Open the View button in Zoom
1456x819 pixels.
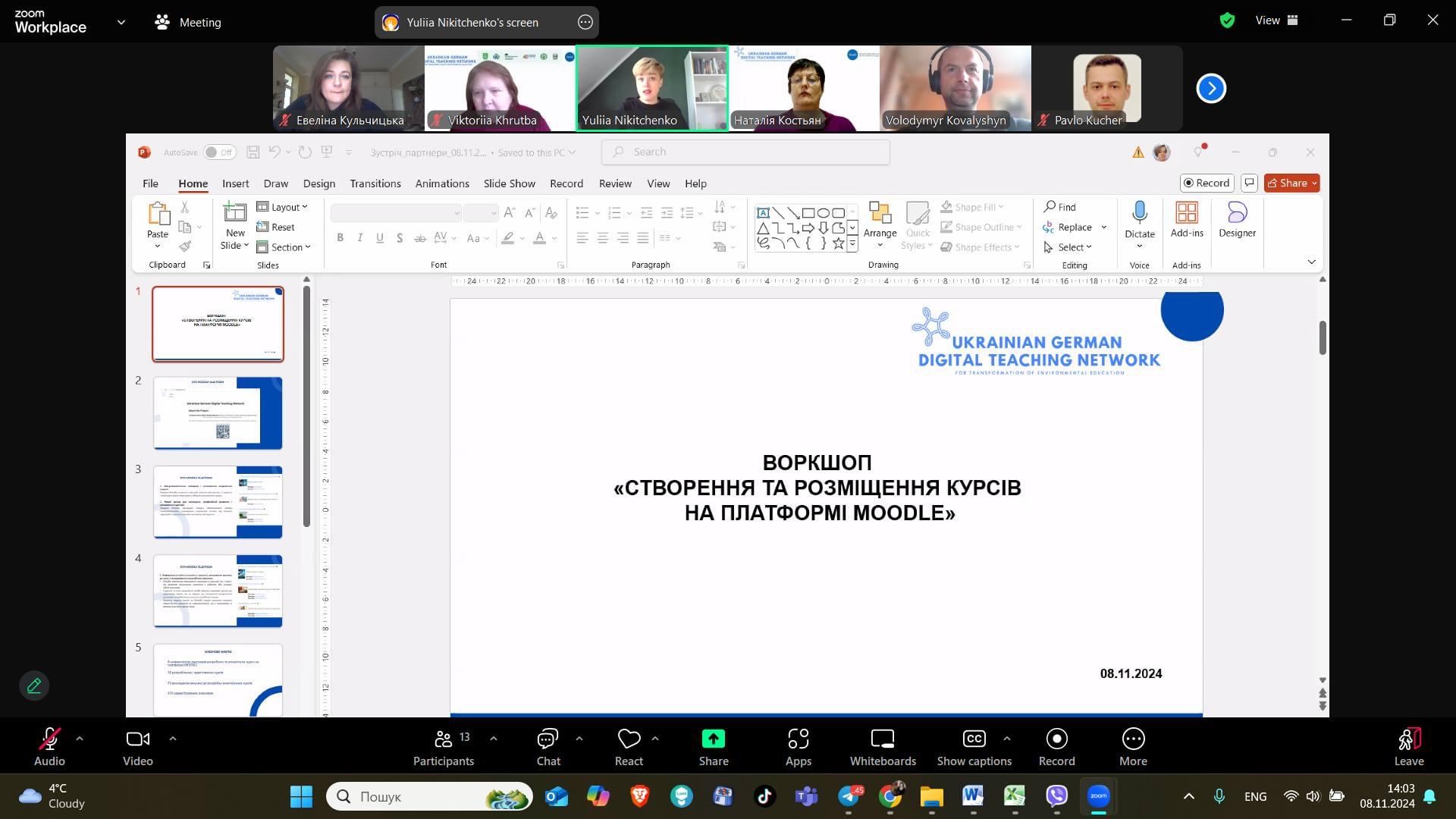click(x=1277, y=20)
